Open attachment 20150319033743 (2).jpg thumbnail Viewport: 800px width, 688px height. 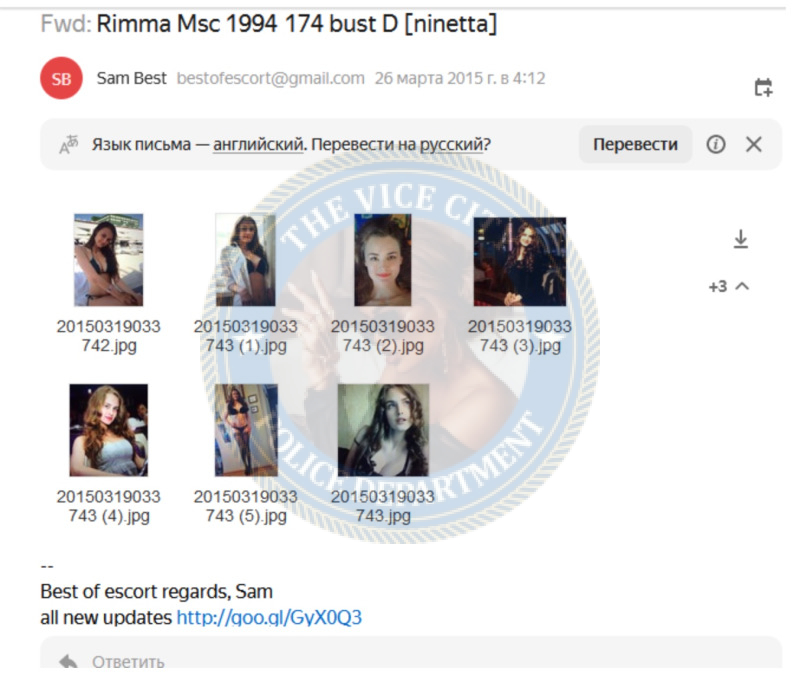383,260
